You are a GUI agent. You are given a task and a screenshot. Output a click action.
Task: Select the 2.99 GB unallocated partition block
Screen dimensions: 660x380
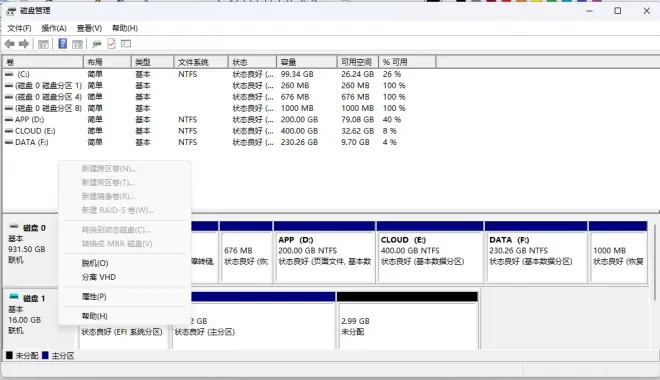click(407, 320)
